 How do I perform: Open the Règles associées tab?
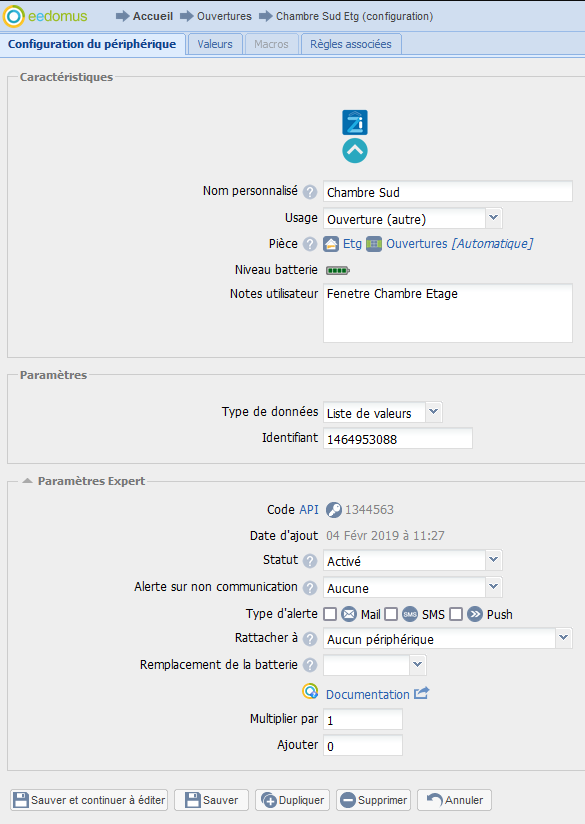pyautogui.click(x=351, y=44)
